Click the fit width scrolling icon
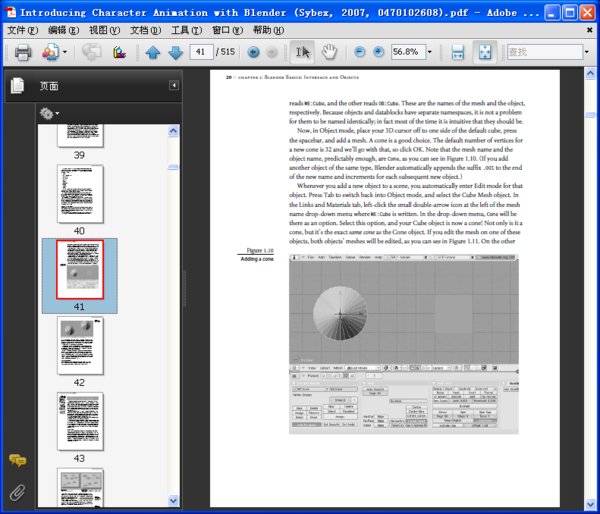 458,52
